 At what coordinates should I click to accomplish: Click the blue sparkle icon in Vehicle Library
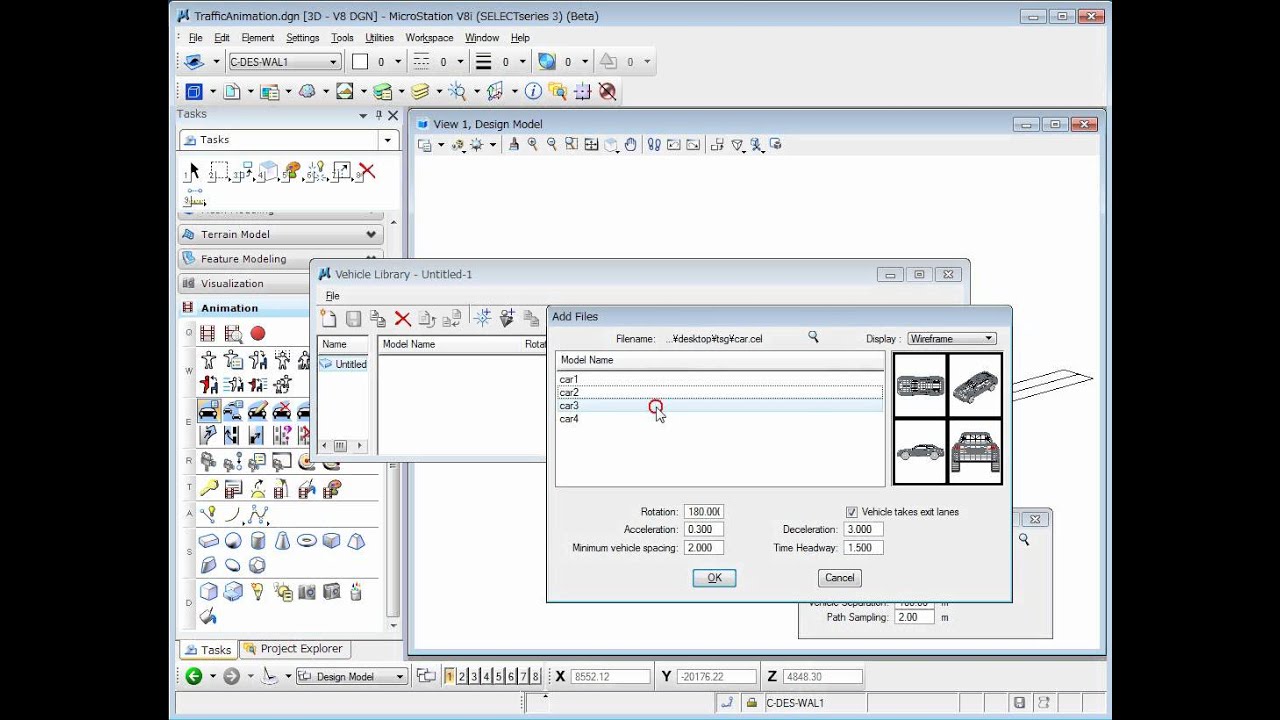482,318
